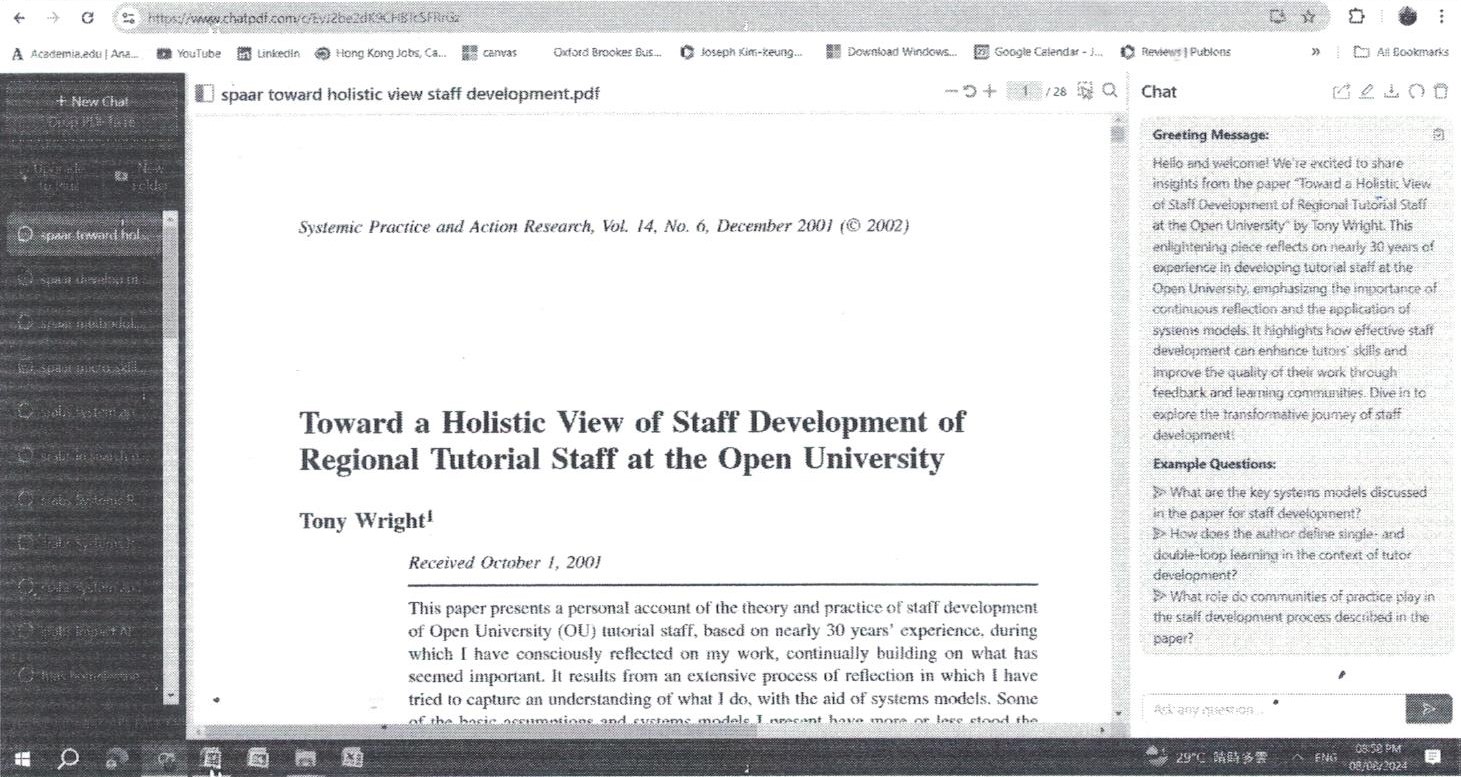1461x777 pixels.
Task: Click the New Folder button in sidebar
Action: 142,177
